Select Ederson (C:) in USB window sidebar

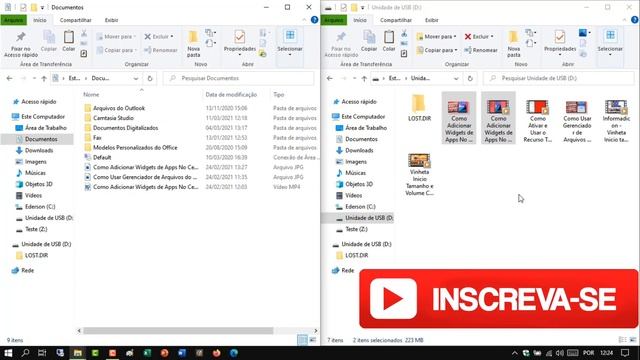(x=360, y=207)
